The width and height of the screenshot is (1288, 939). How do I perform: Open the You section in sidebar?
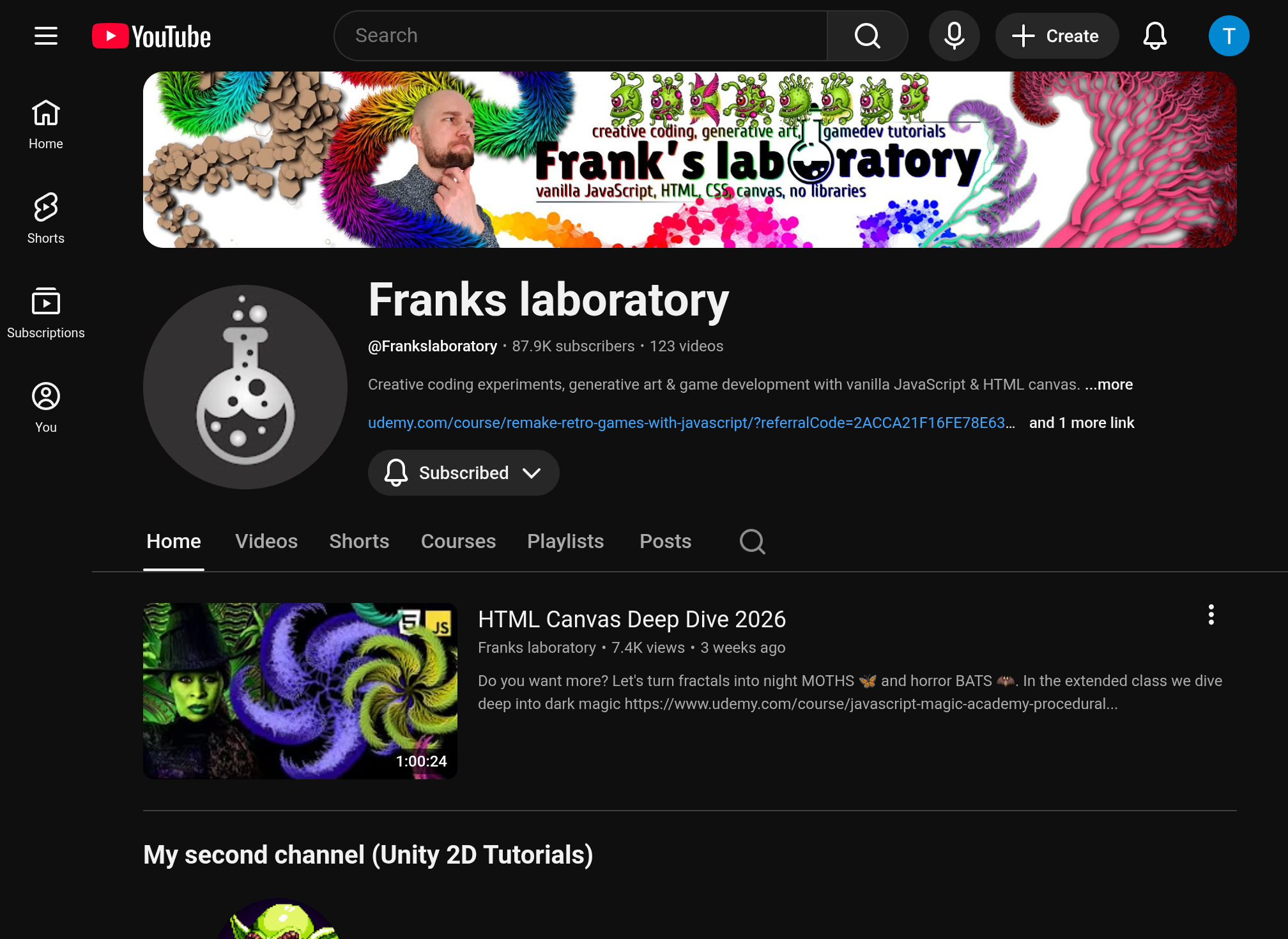point(46,408)
